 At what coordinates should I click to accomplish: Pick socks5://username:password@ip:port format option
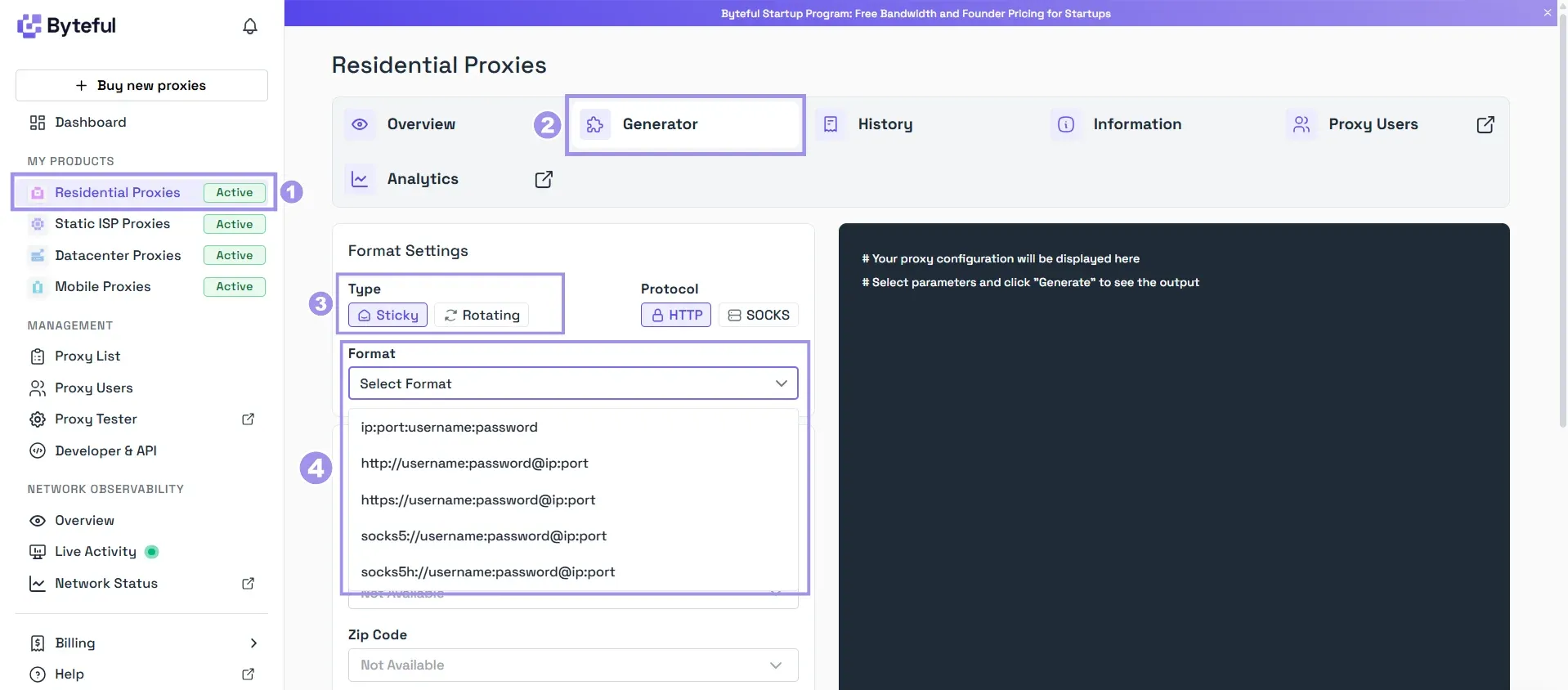click(573, 536)
